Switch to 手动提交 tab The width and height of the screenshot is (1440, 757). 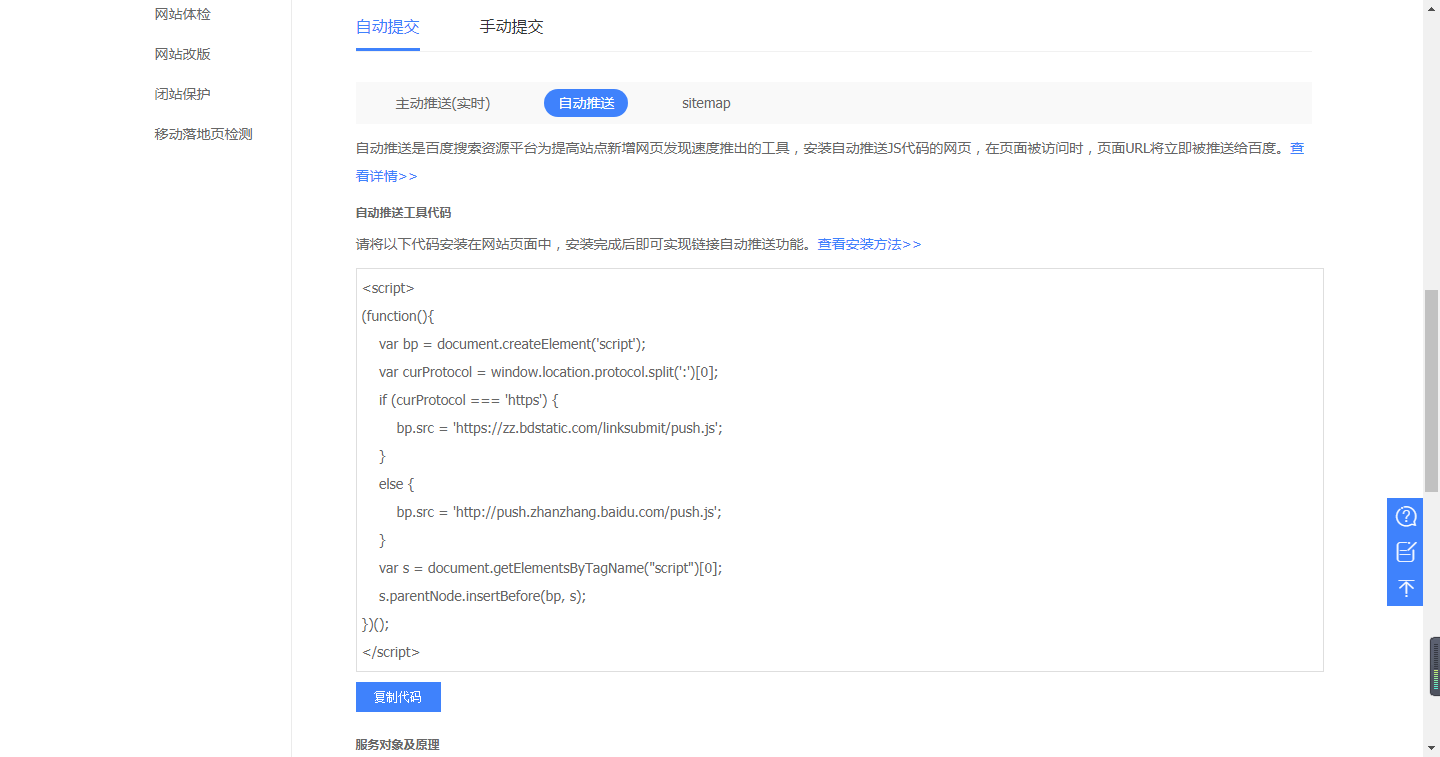[511, 27]
